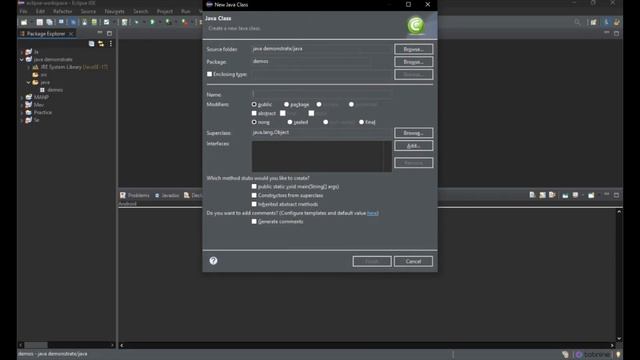Screen dimensions: 640x360
Task: Open the New wizard toolbar icon
Action: point(24,22)
